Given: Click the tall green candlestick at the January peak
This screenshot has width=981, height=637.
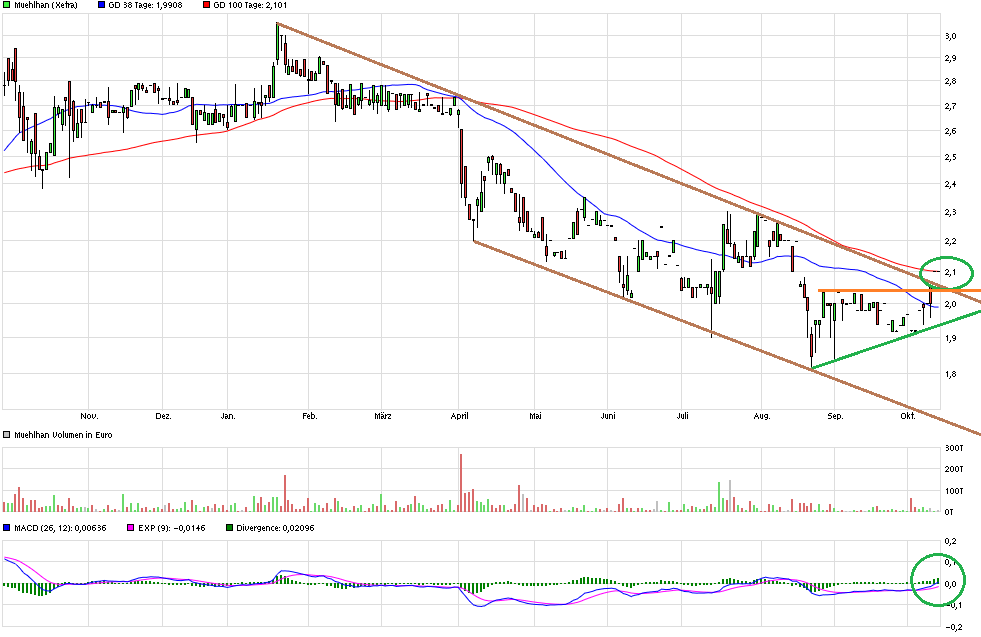Looking at the screenshot, I should coord(277,43).
